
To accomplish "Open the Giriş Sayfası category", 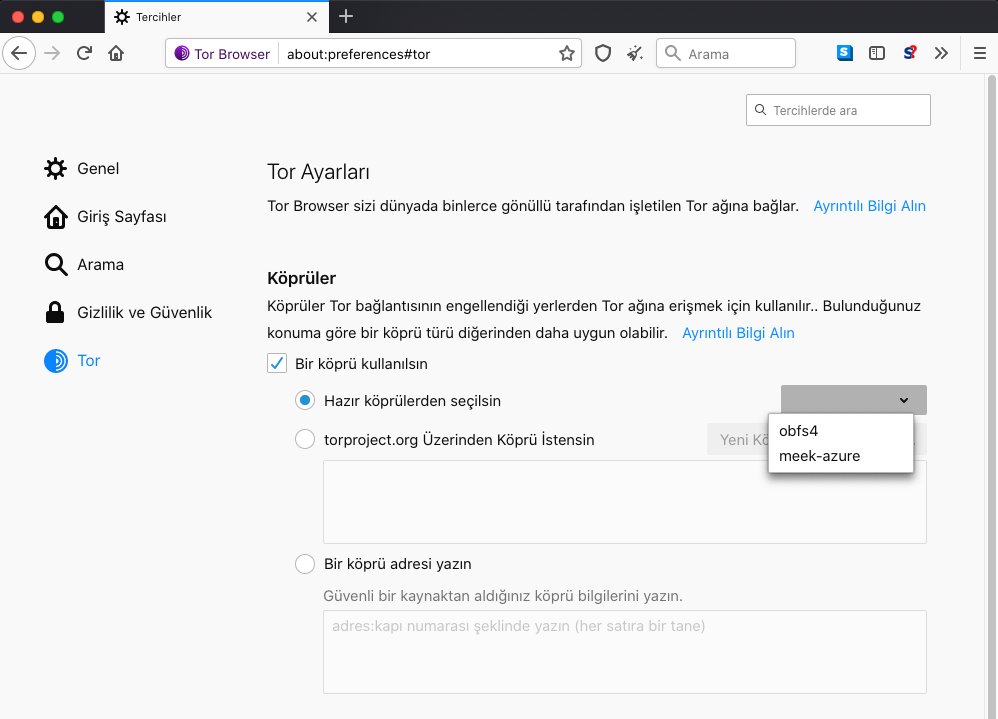I will 105,216.
